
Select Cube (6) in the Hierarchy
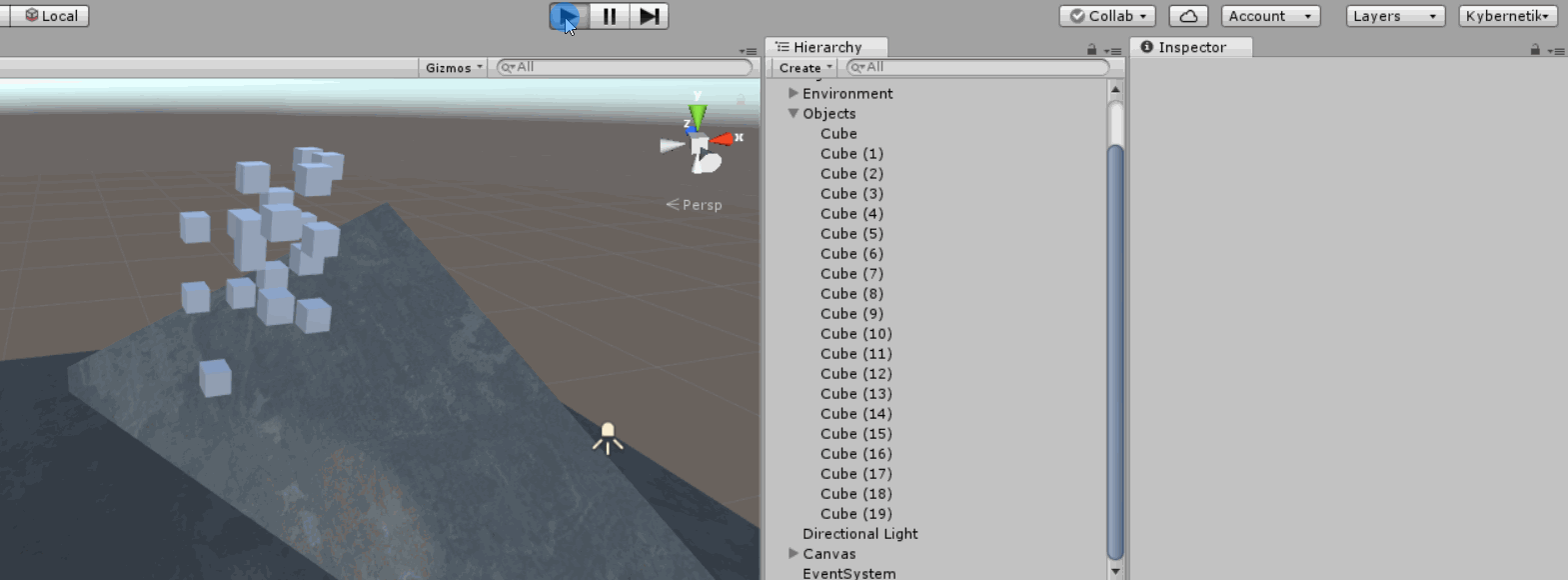pos(851,253)
